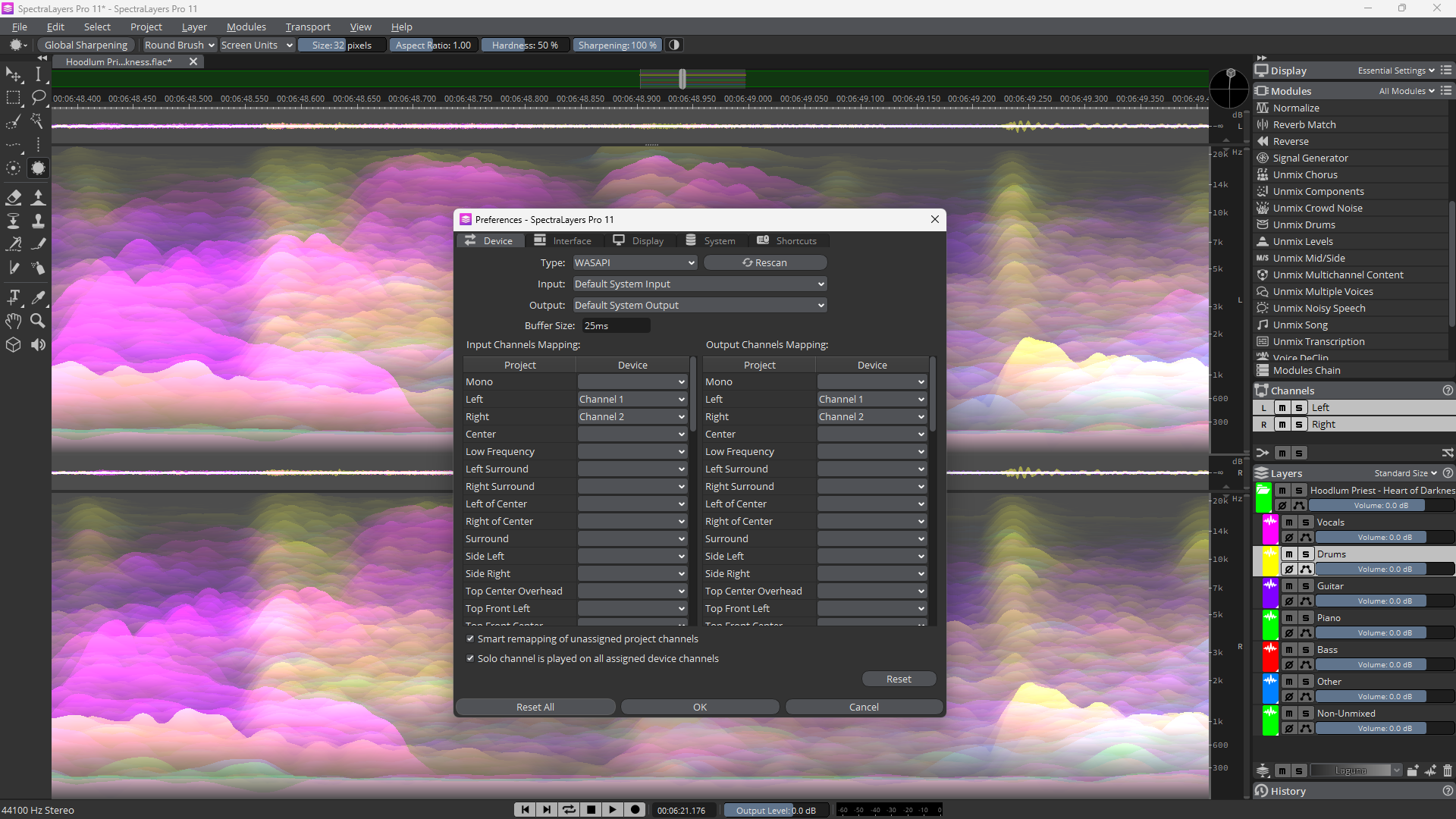Toggle the contrast half-circle icon in toolbar

coord(674,45)
